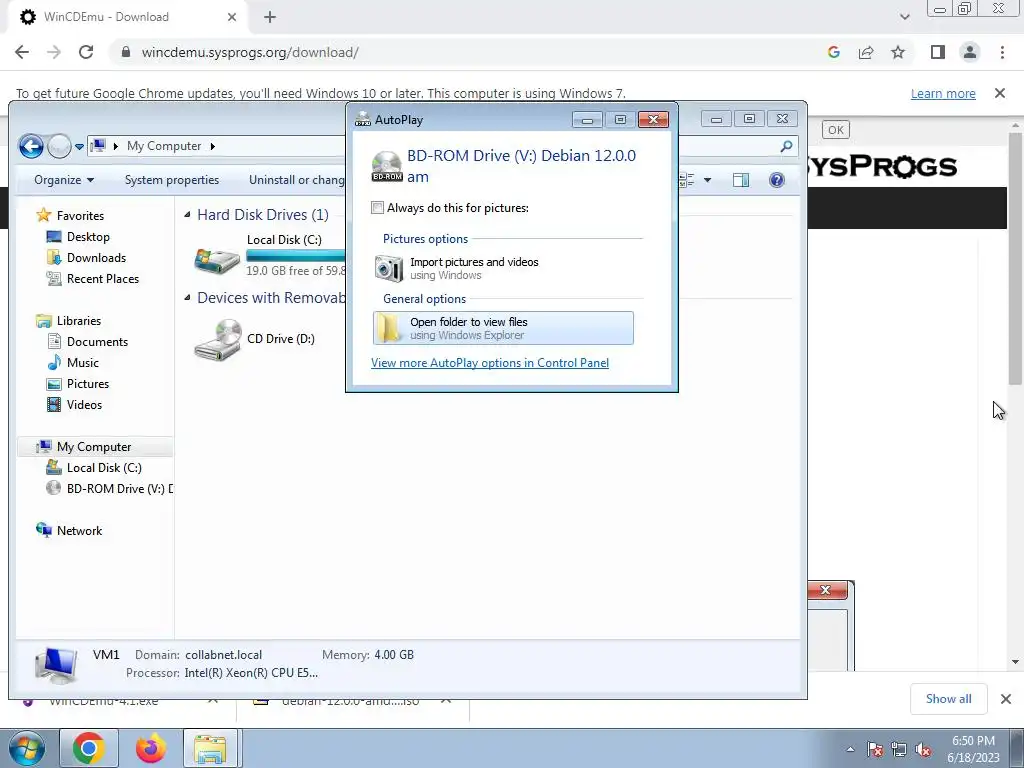Open Chrome profile avatar

[x=970, y=52]
